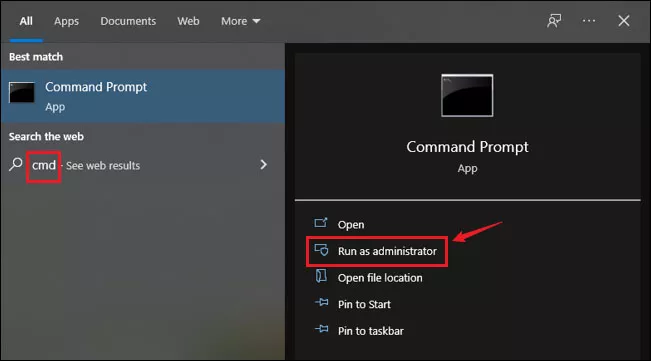Expand web results chevron arrow
The width and height of the screenshot is (651, 361).
263,165
